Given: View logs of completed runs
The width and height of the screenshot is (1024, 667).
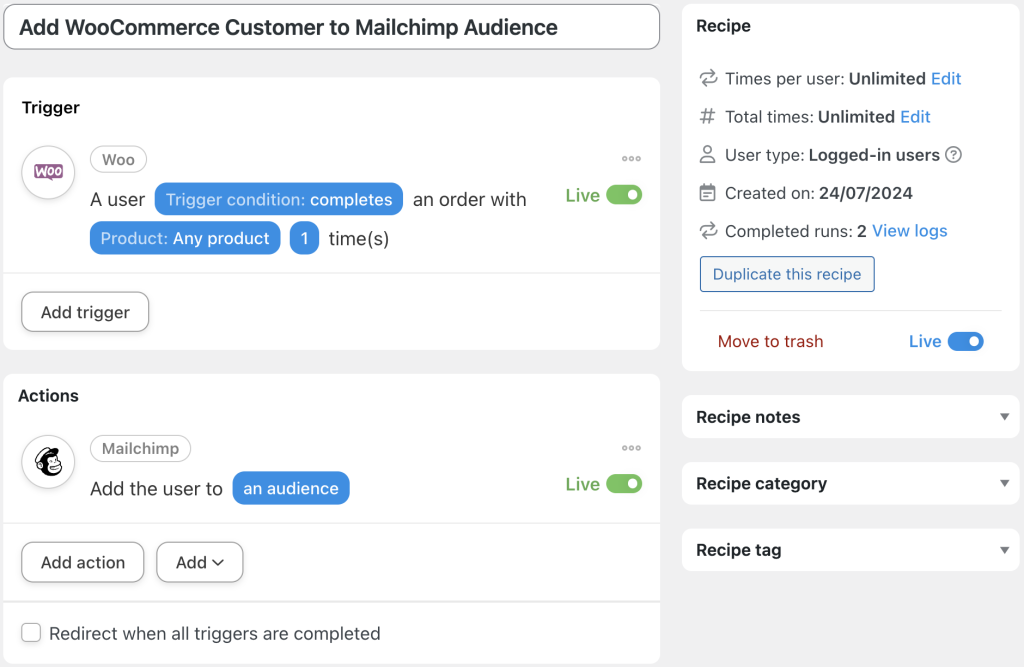Looking at the screenshot, I should [909, 231].
